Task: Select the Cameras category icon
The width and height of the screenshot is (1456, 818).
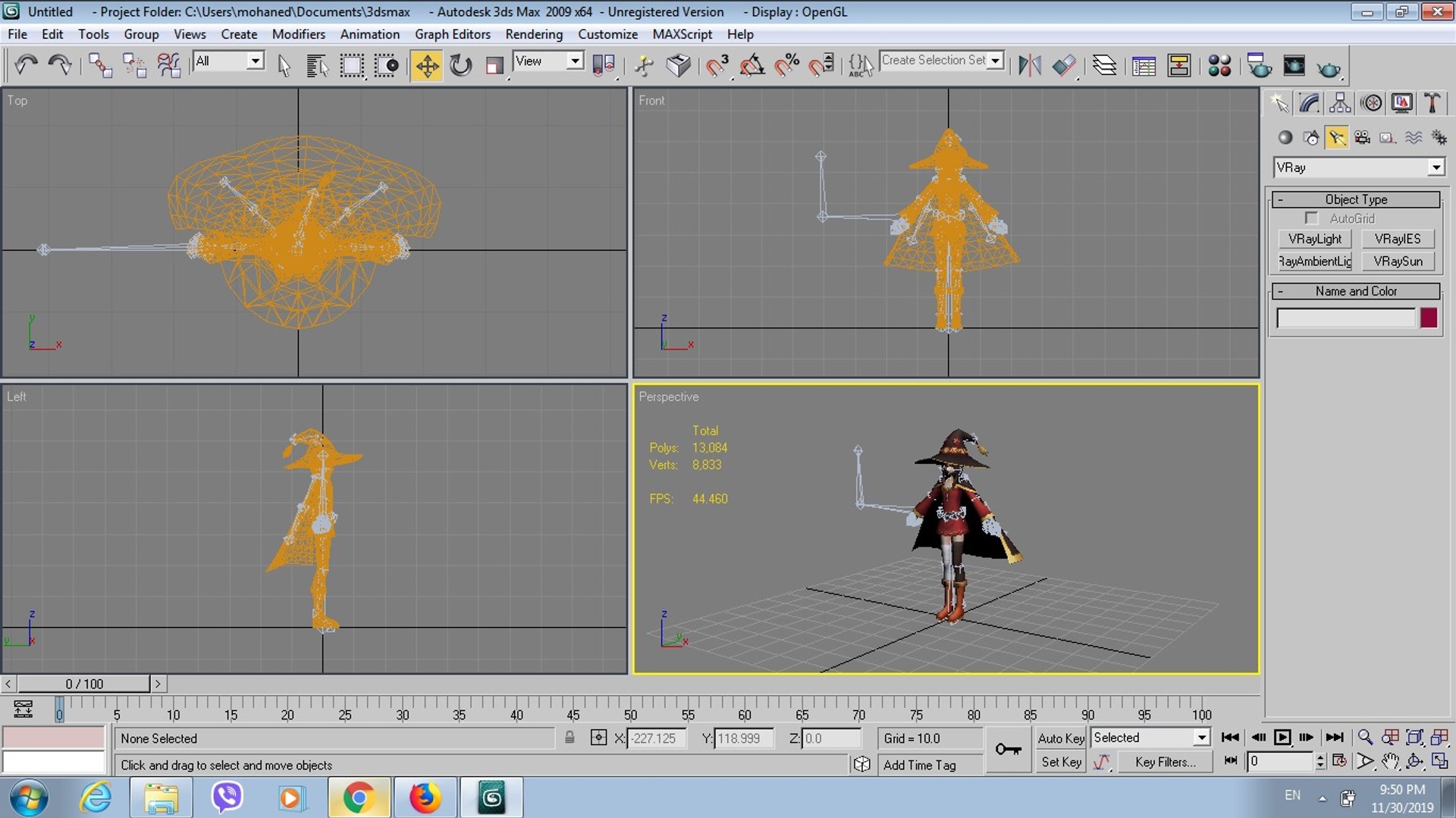Action: point(1362,137)
